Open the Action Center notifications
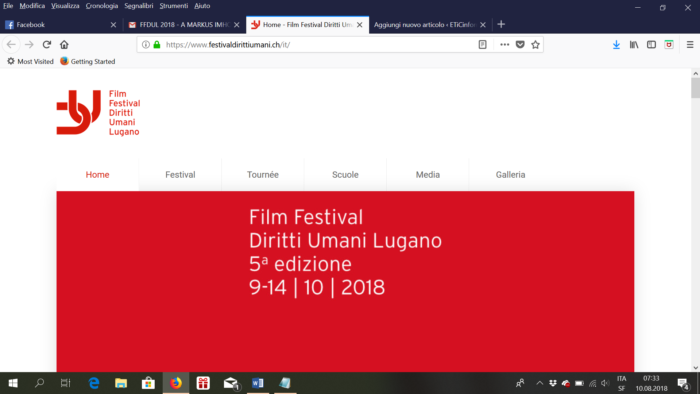This screenshot has height=394, width=700. point(683,383)
